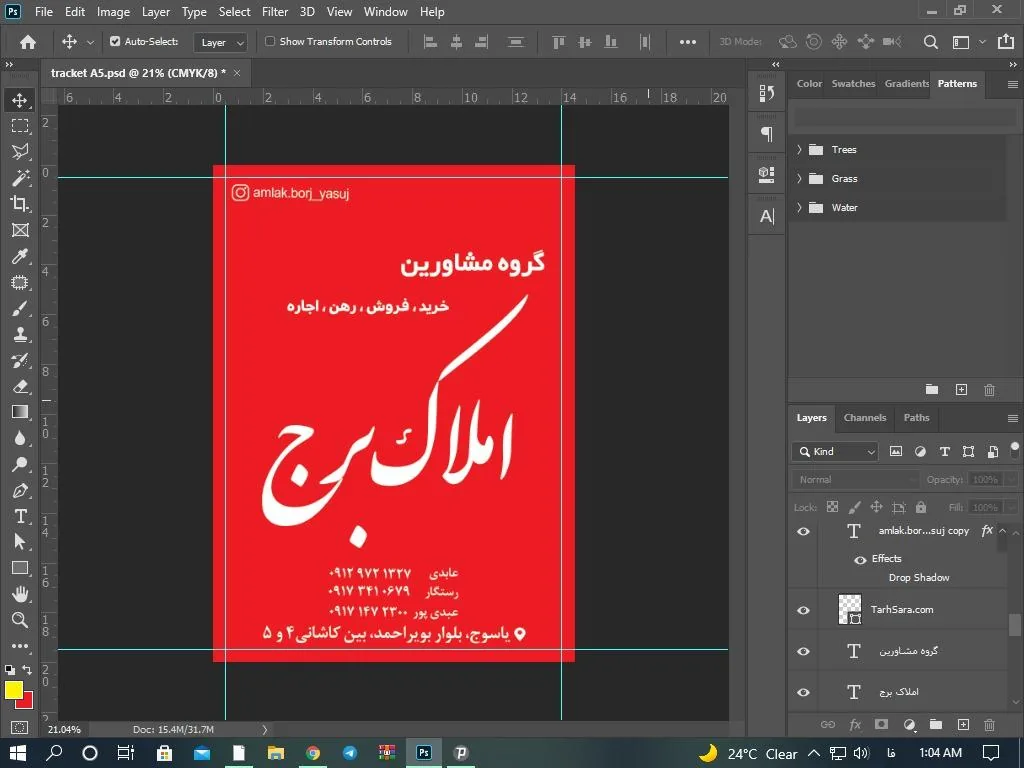The width and height of the screenshot is (1024, 768).
Task: Toggle the Auto-Select checkbox
Action: click(x=115, y=41)
